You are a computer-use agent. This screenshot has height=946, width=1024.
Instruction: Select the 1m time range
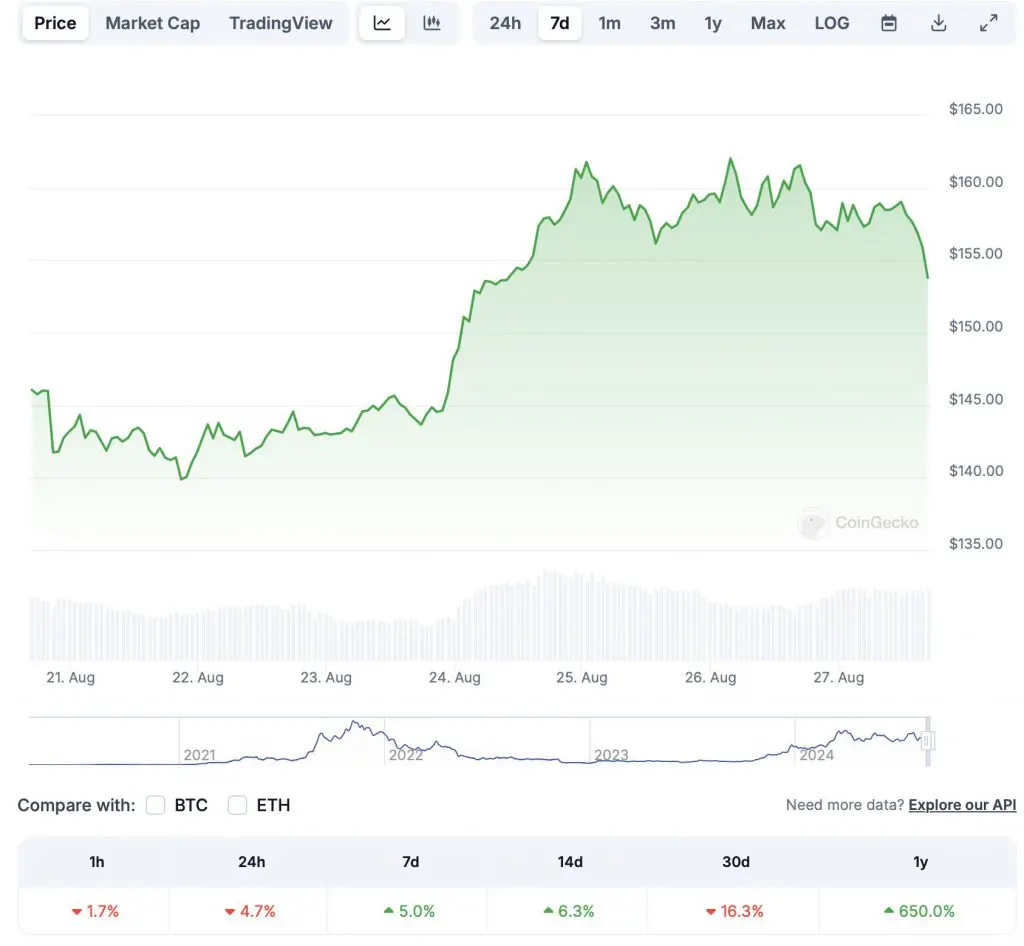click(x=610, y=23)
